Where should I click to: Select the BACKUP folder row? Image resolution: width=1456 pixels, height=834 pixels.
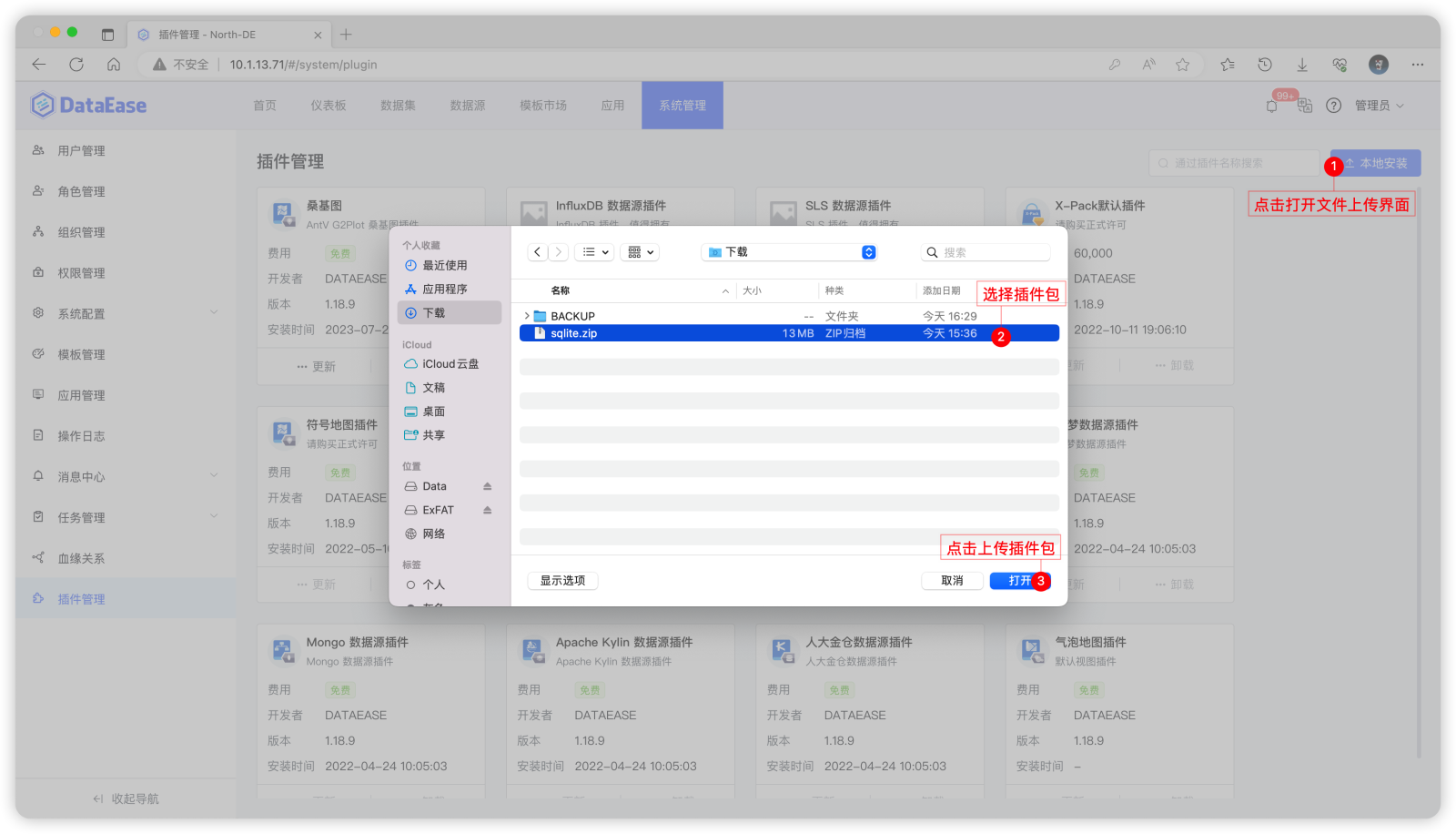pyautogui.click(x=789, y=316)
